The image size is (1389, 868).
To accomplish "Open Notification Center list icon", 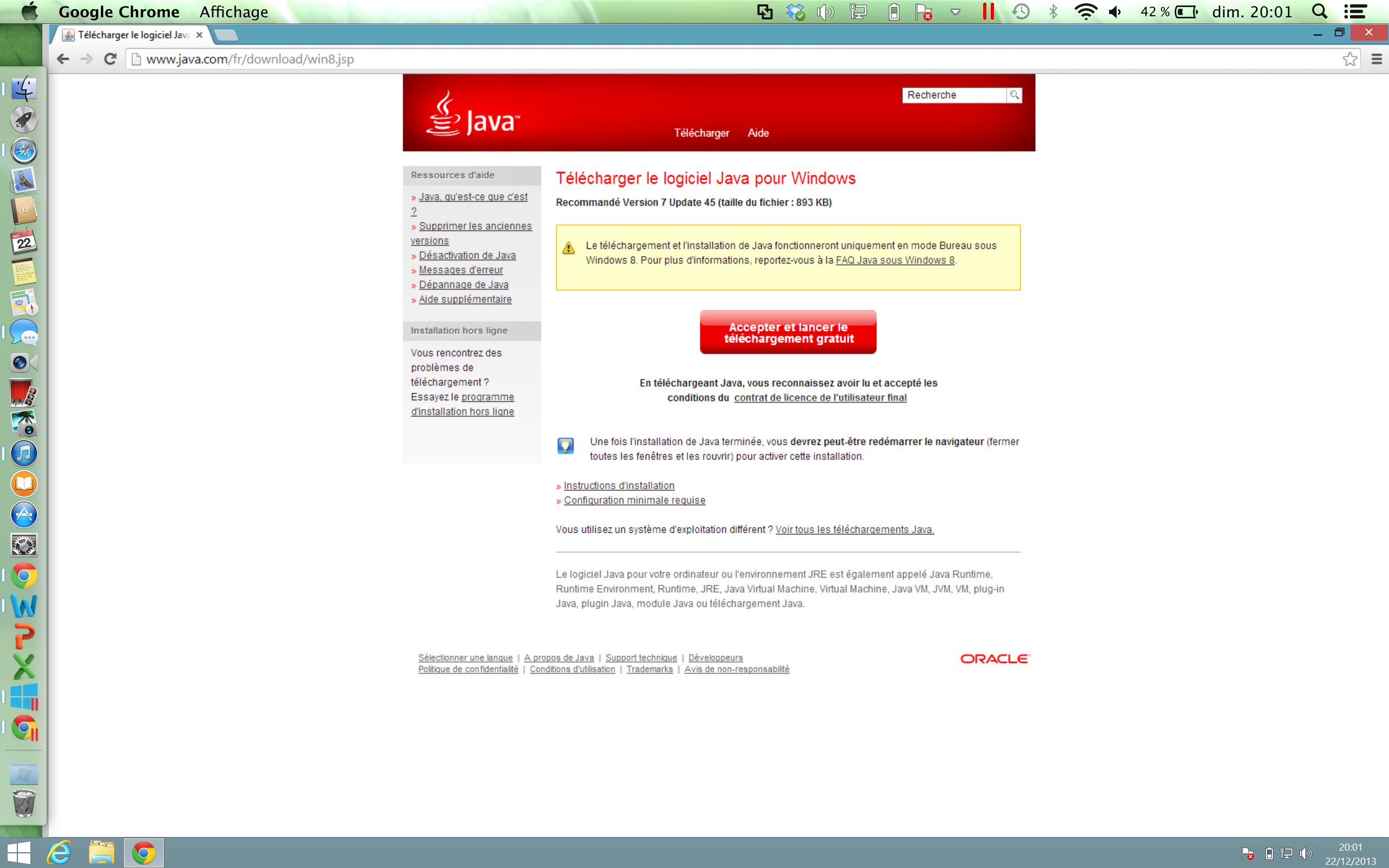I will 1355,11.
